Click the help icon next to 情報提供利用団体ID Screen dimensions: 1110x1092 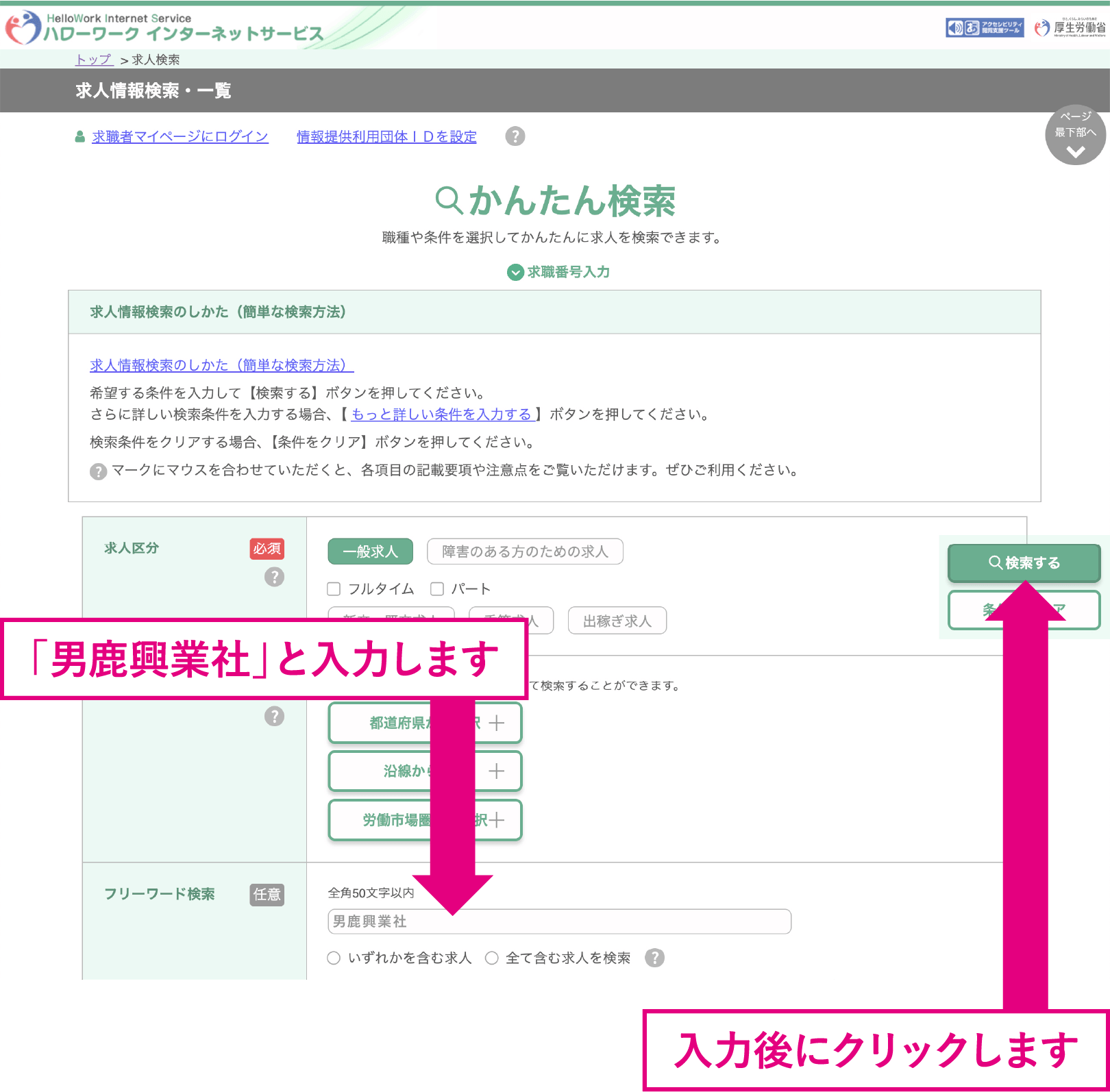coord(515,136)
